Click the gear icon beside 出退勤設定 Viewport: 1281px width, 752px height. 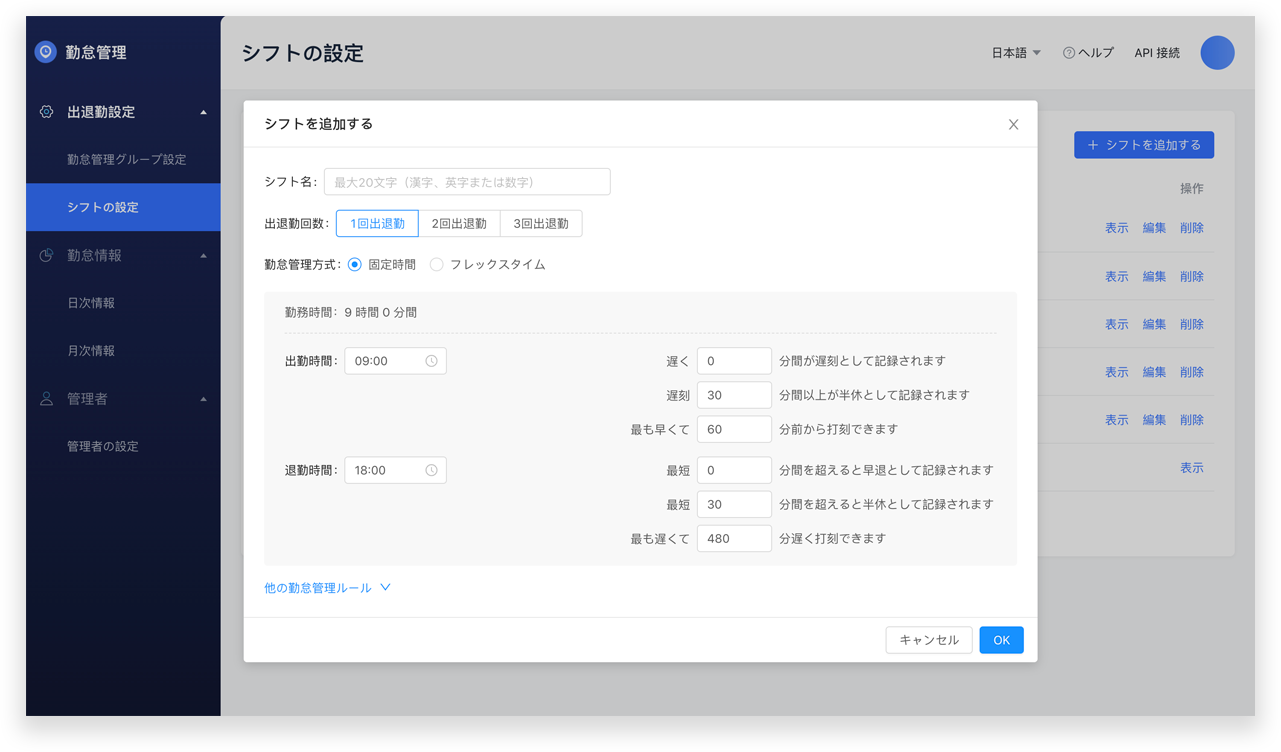click(46, 112)
